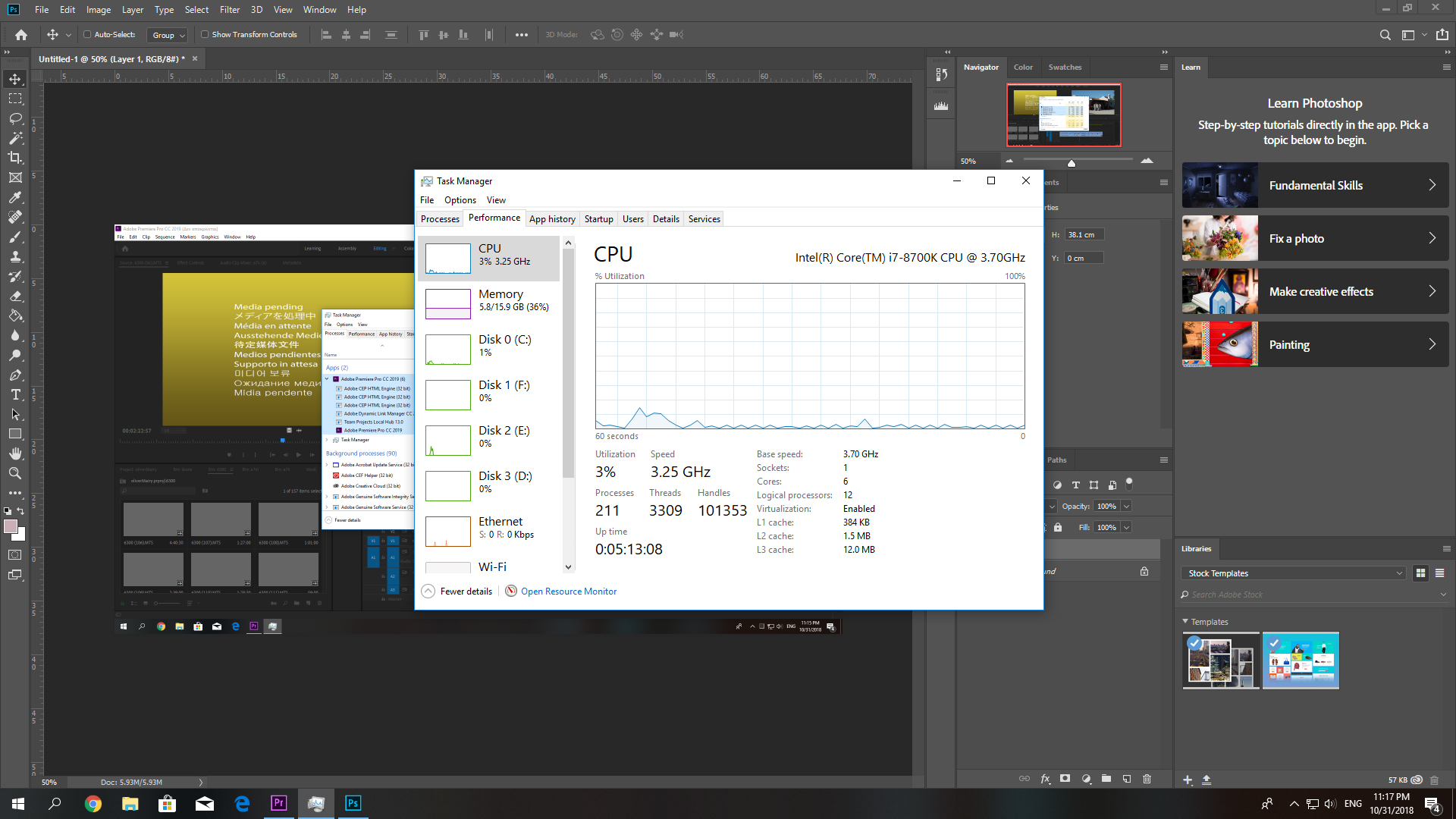1456x819 pixels.
Task: Click the Share image icon
Action: point(1442,35)
